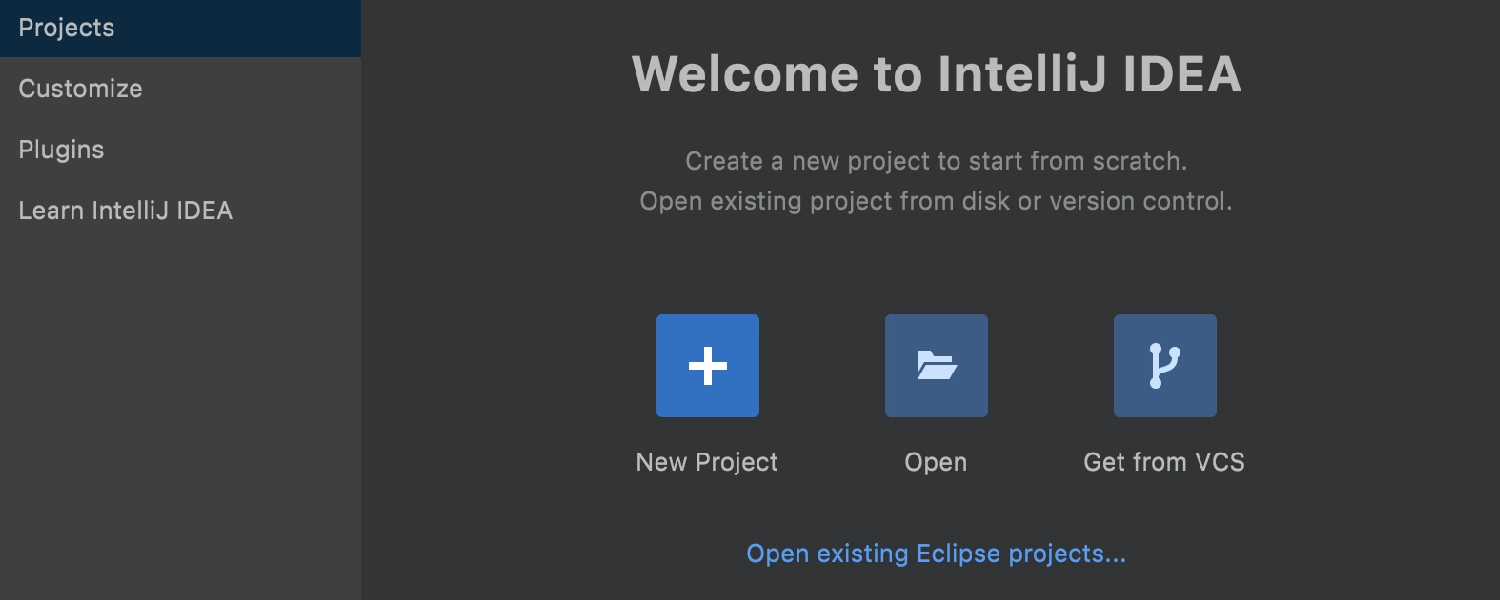Switch to the Projects tab
This screenshot has width=1500, height=600.
coord(180,28)
